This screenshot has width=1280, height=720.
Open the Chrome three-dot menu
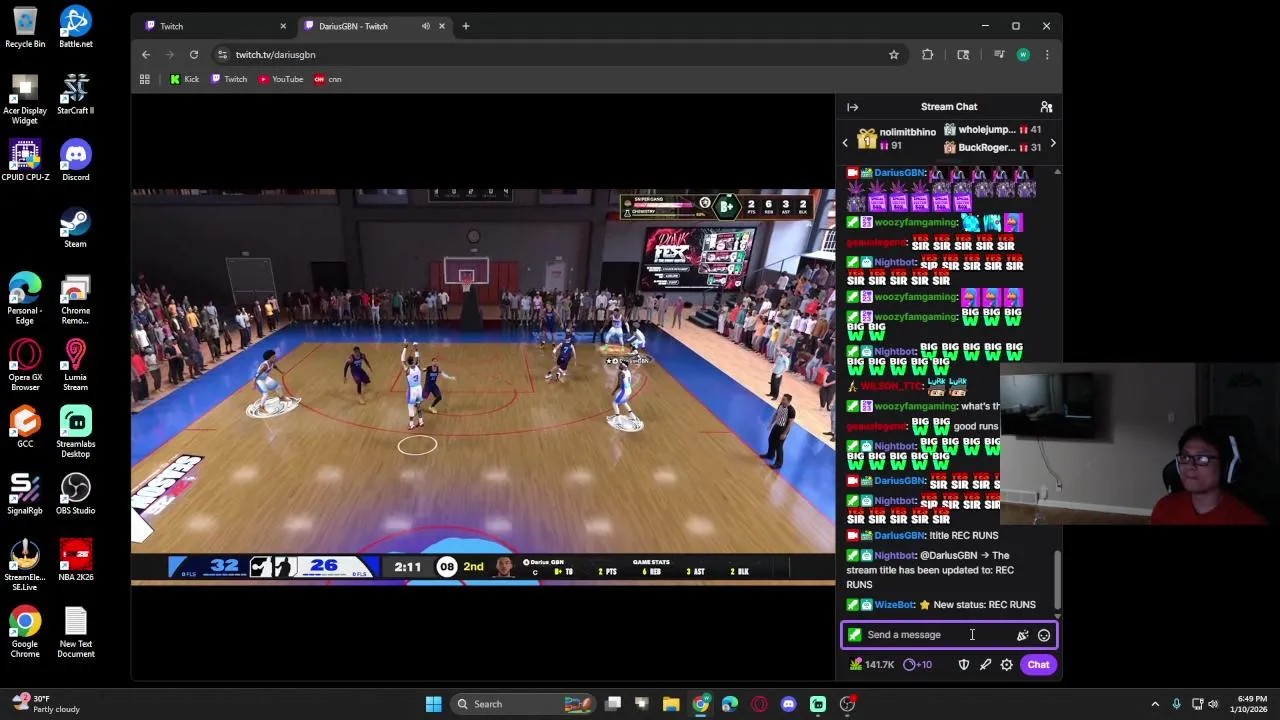pos(1047,55)
